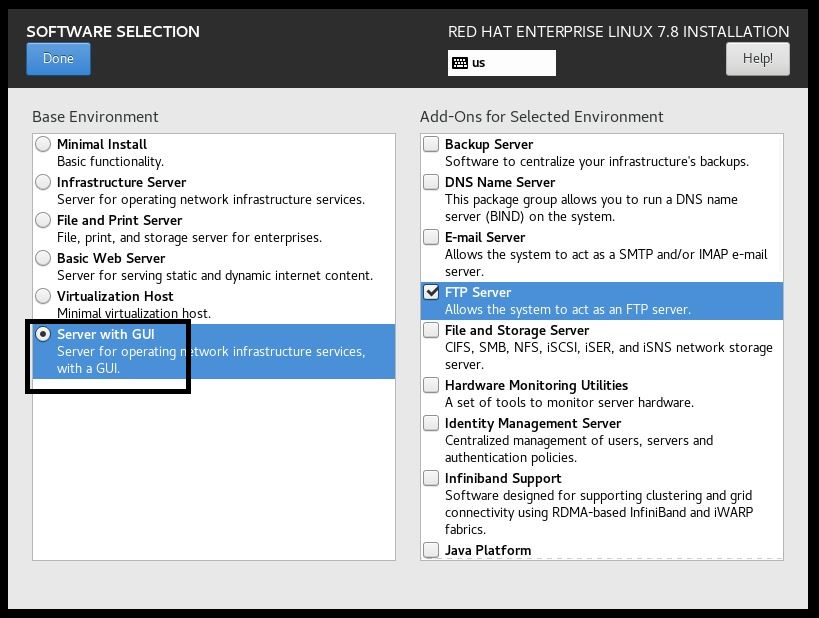Image resolution: width=819 pixels, height=618 pixels.
Task: Click the Server with GUI radio button
Action: pyautogui.click(x=43, y=334)
